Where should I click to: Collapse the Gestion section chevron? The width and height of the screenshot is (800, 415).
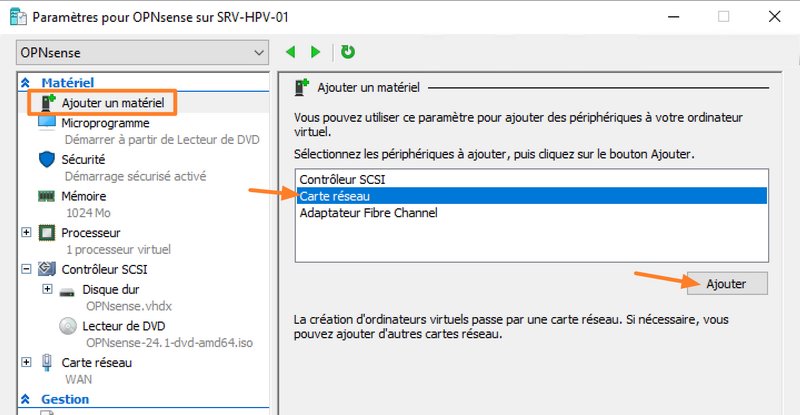pos(25,399)
